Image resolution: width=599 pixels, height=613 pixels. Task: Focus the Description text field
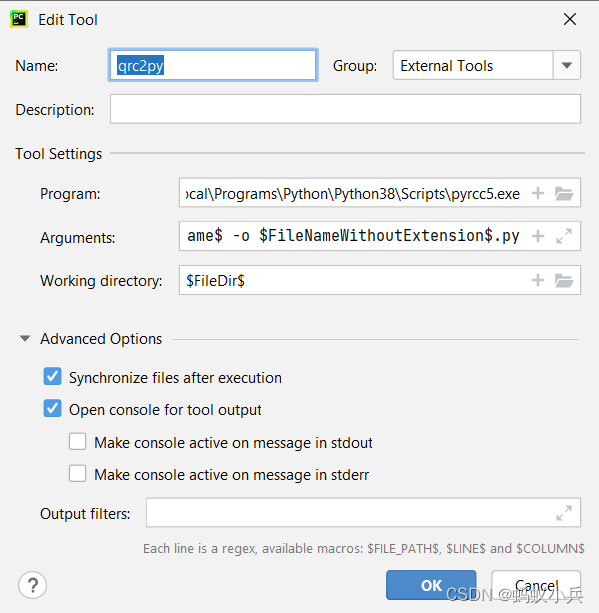345,109
